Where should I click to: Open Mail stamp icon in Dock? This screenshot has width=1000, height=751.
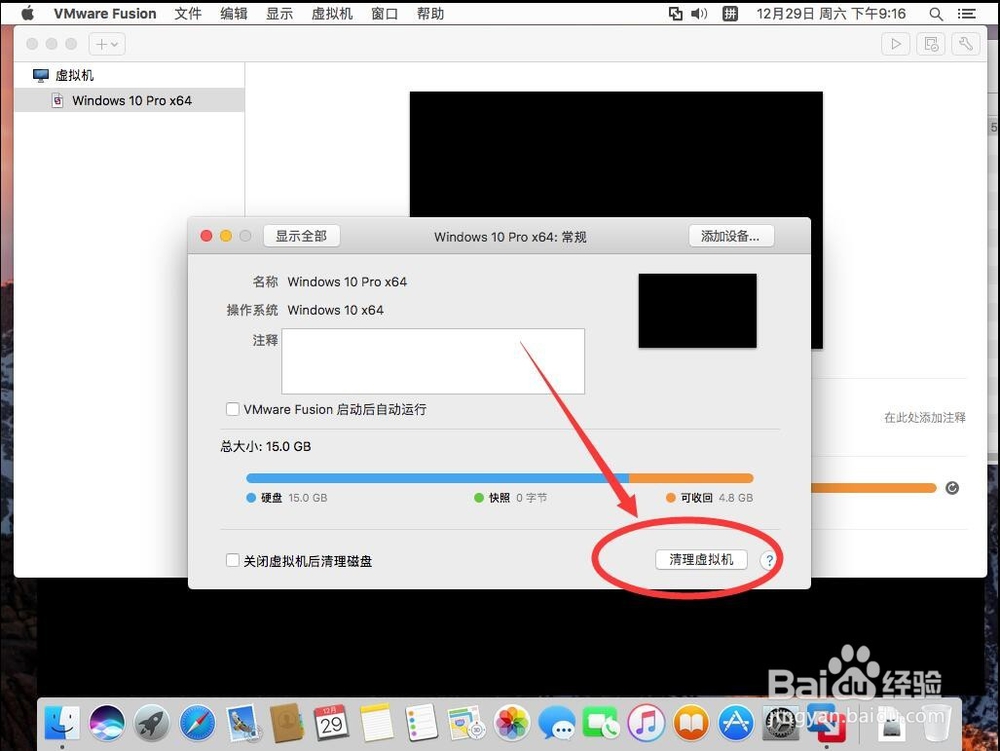pyautogui.click(x=242, y=723)
